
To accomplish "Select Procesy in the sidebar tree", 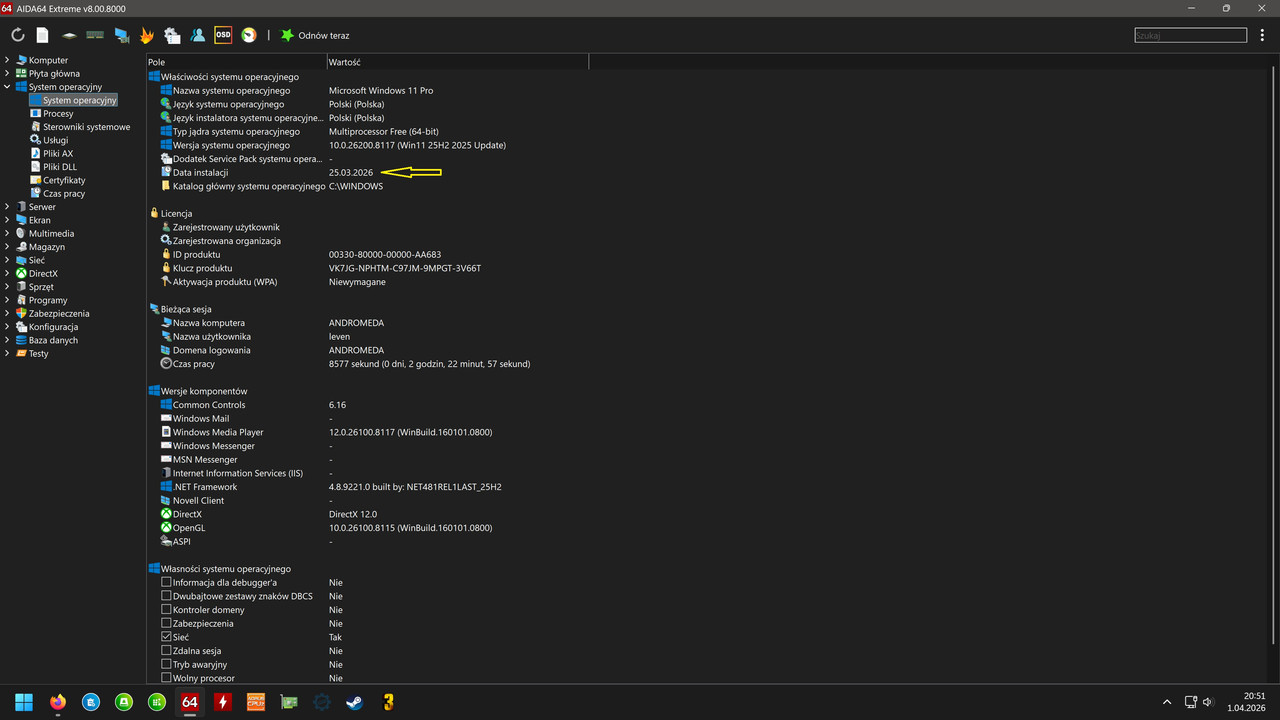I will (57, 113).
